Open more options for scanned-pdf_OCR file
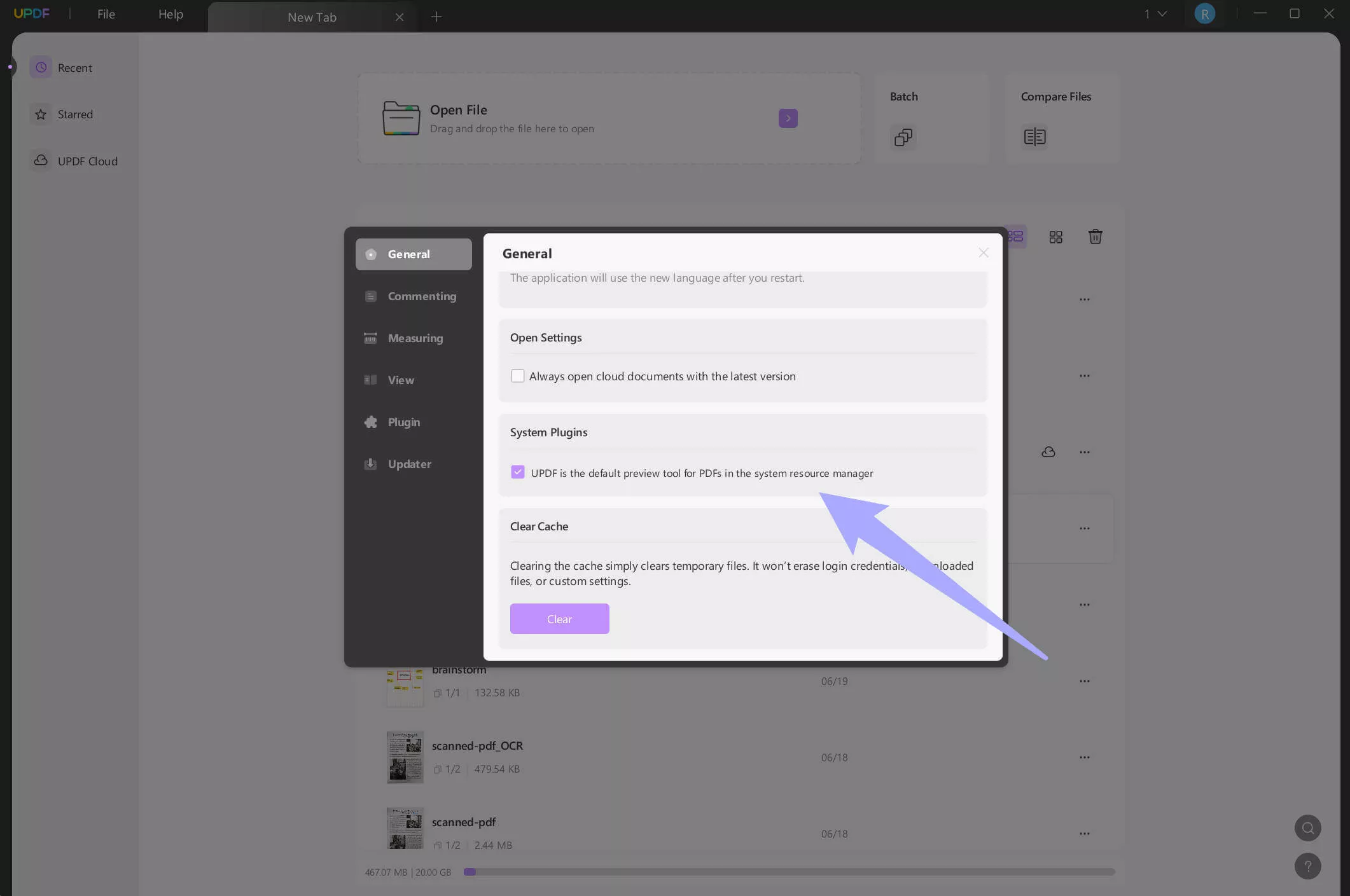1350x896 pixels. point(1084,757)
